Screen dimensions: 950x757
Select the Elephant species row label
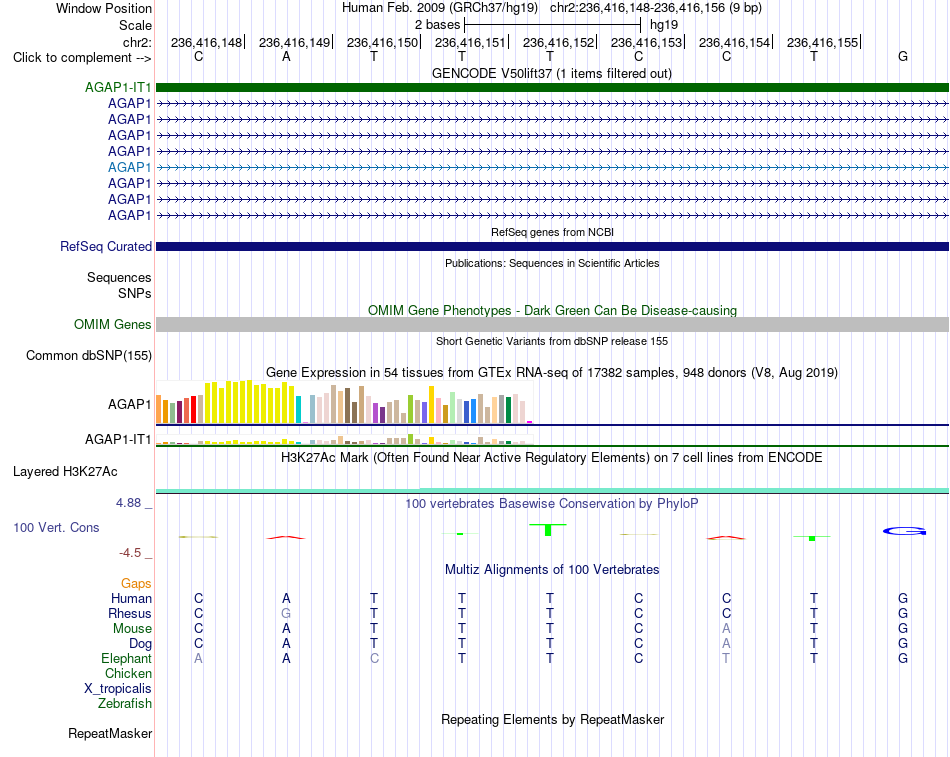pos(126,659)
